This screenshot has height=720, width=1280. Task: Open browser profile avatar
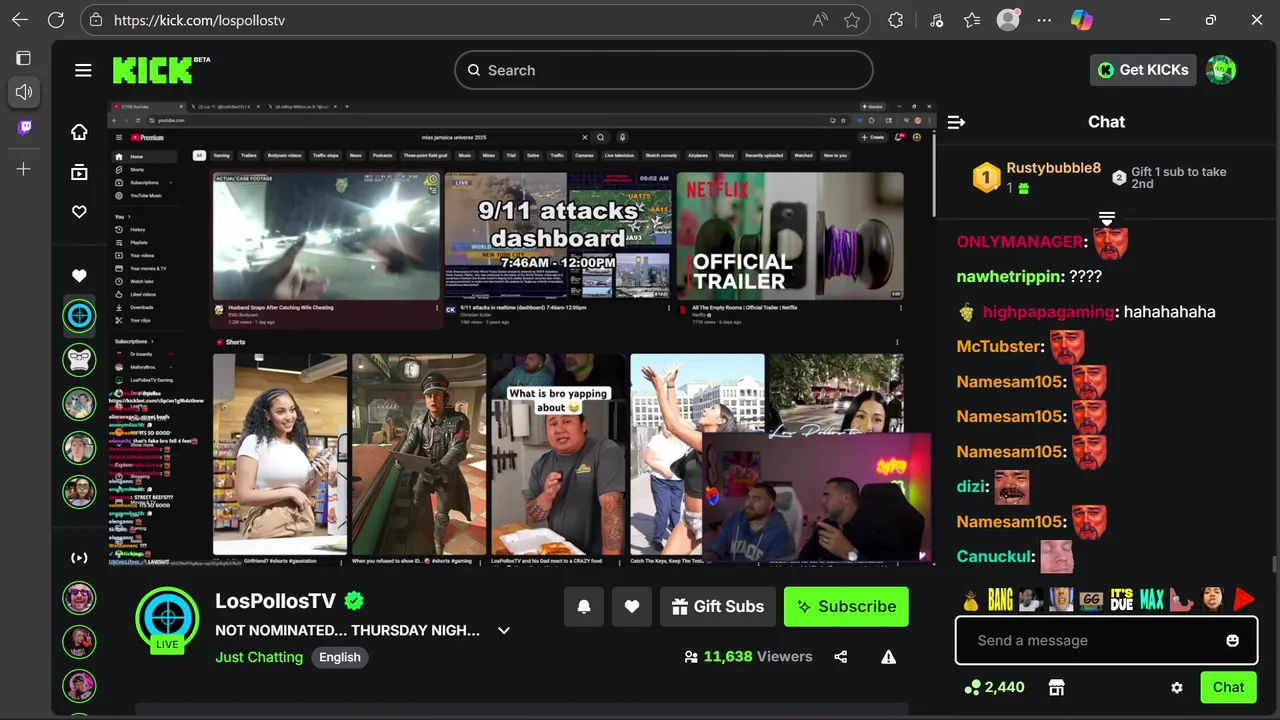tap(1008, 20)
